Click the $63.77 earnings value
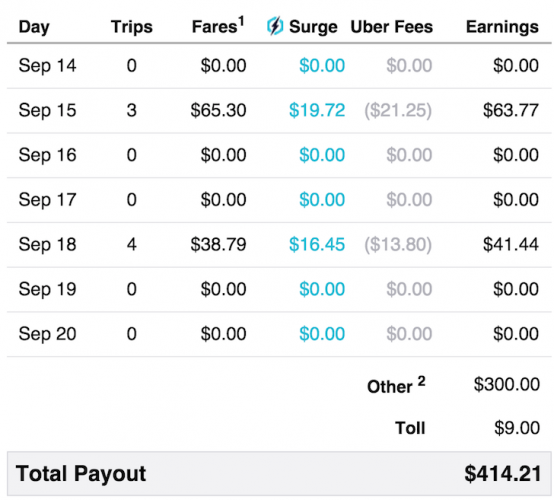The width and height of the screenshot is (554, 500). point(511,110)
